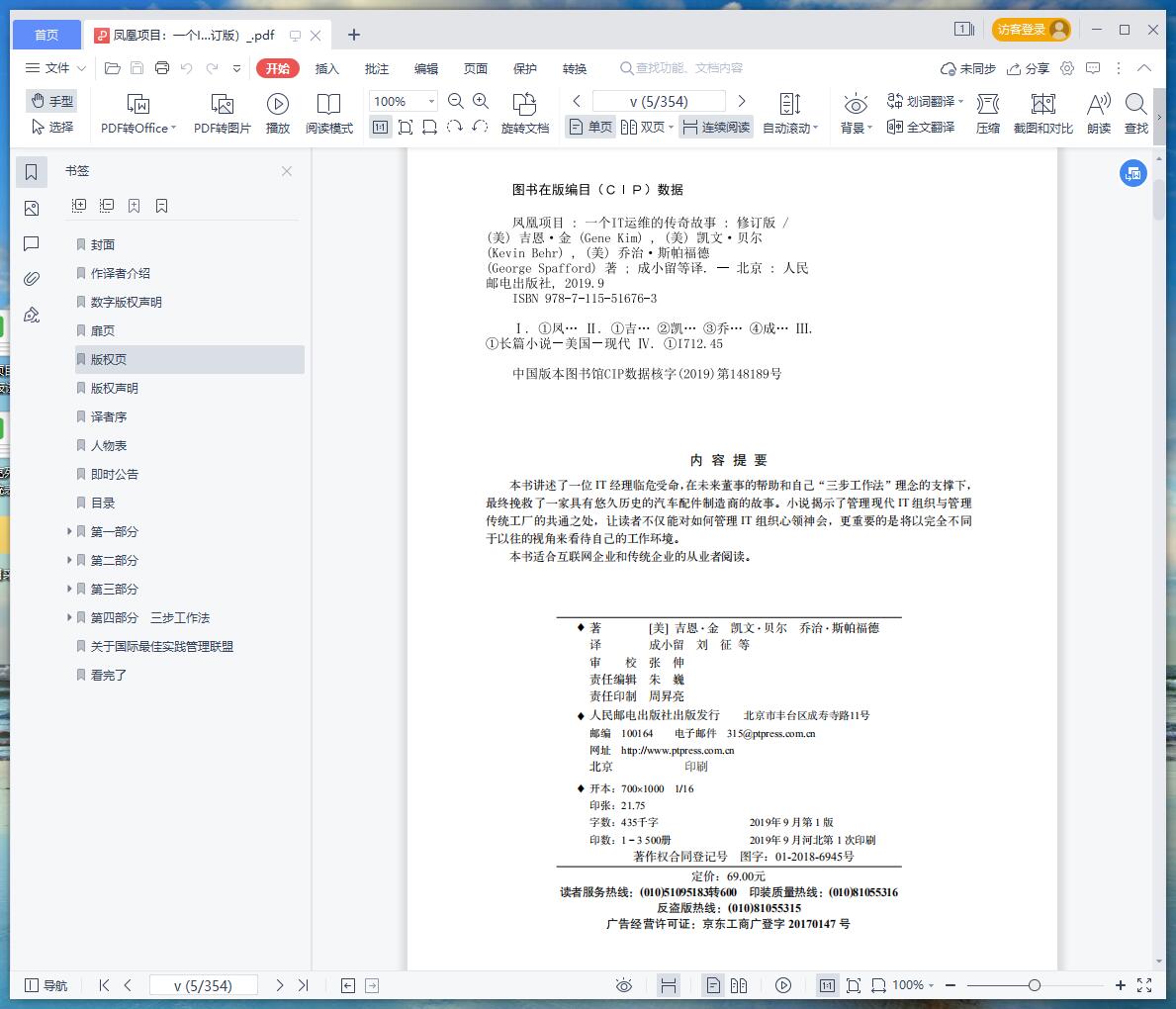Switch to the 批注 tab
The width and height of the screenshot is (1176, 1009).
377,68
